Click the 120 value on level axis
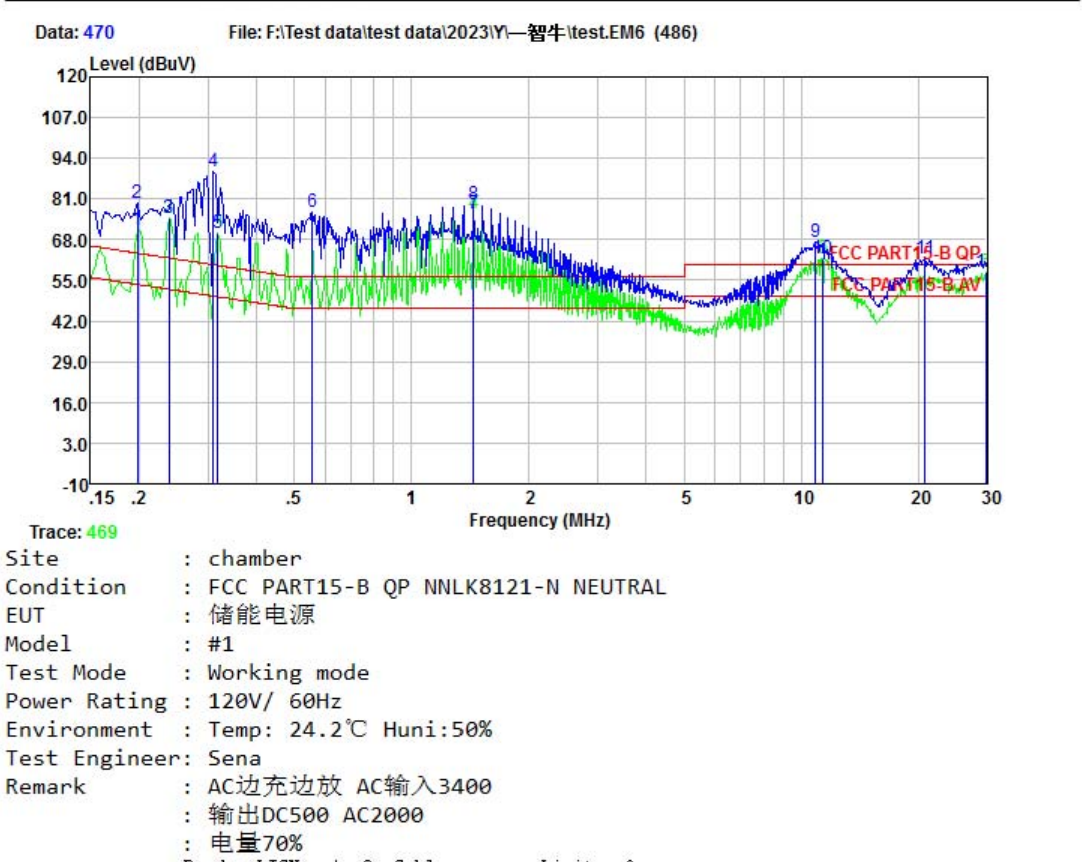This screenshot has height=862, width=1082. (x=71, y=76)
